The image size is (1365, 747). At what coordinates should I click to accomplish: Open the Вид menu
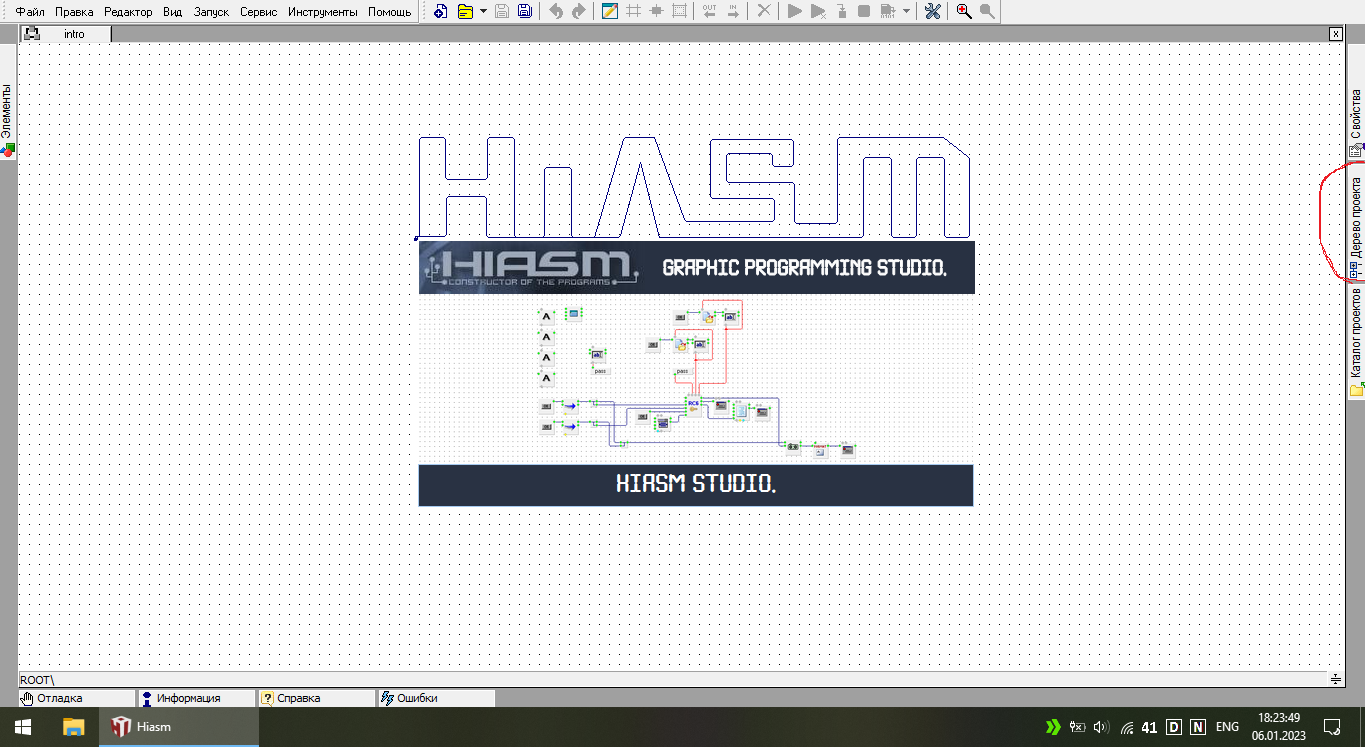pyautogui.click(x=172, y=12)
